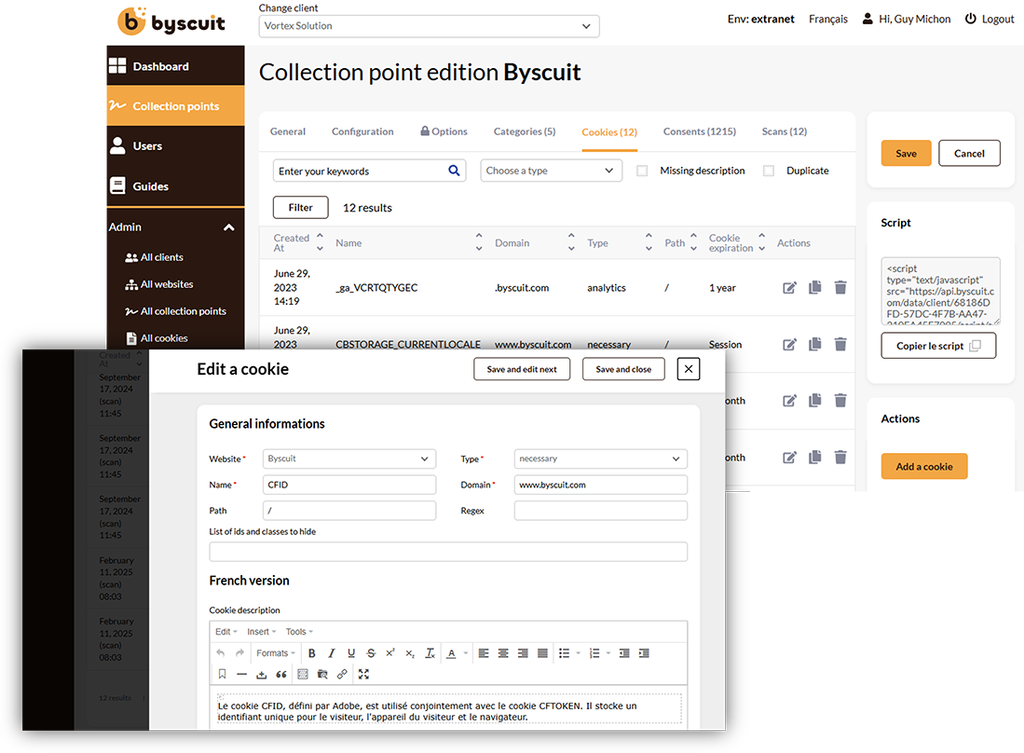Open the Scans (12) tab
The width and height of the screenshot is (1024, 753).
tap(784, 131)
